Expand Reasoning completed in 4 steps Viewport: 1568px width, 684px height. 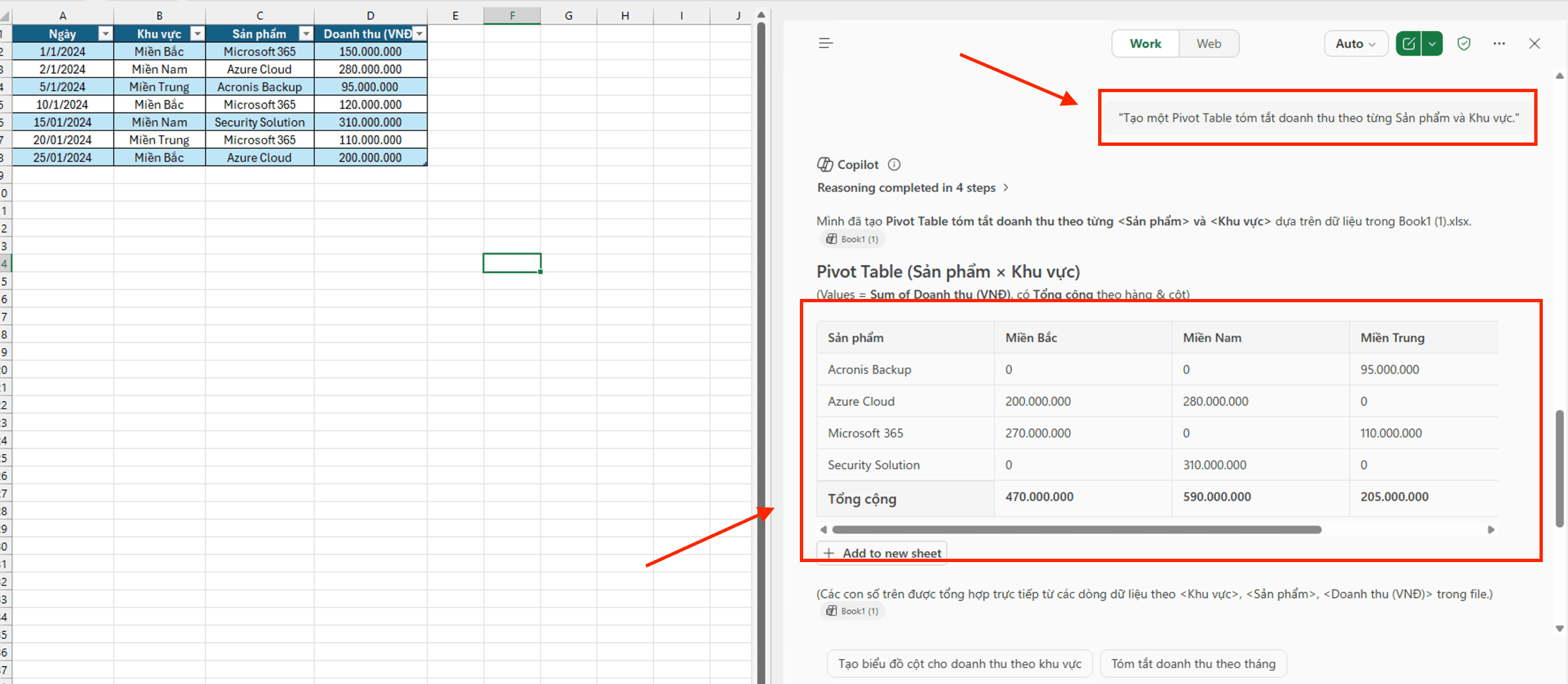tap(913, 188)
